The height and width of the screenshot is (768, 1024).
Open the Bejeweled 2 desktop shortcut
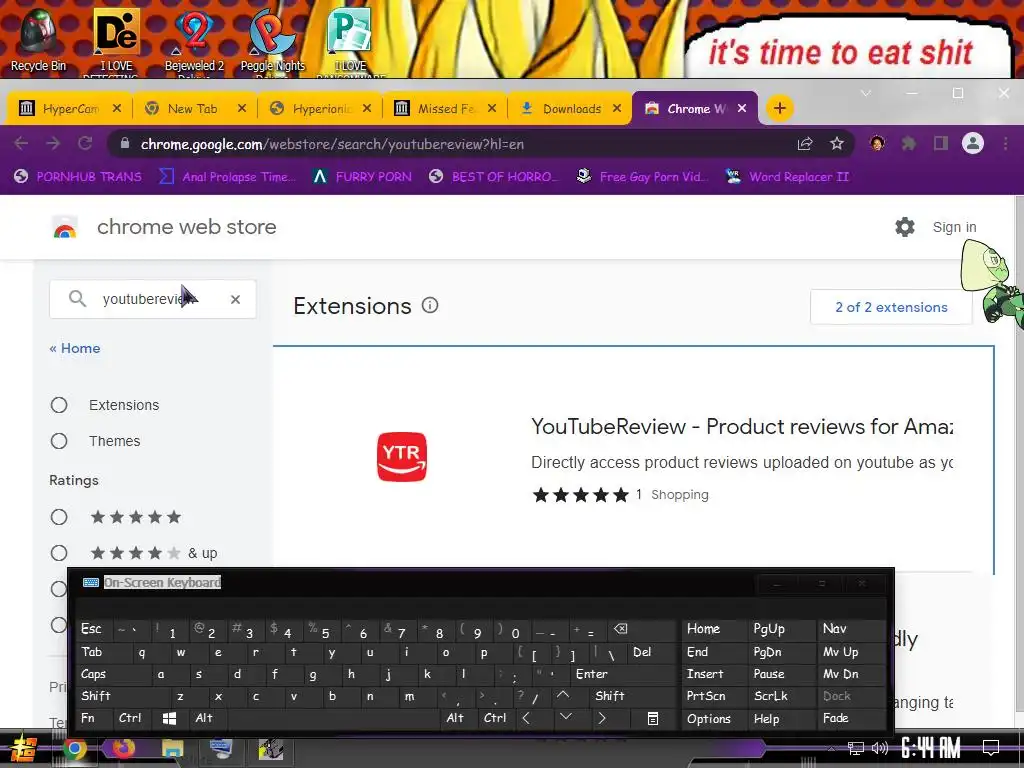[x=194, y=39]
